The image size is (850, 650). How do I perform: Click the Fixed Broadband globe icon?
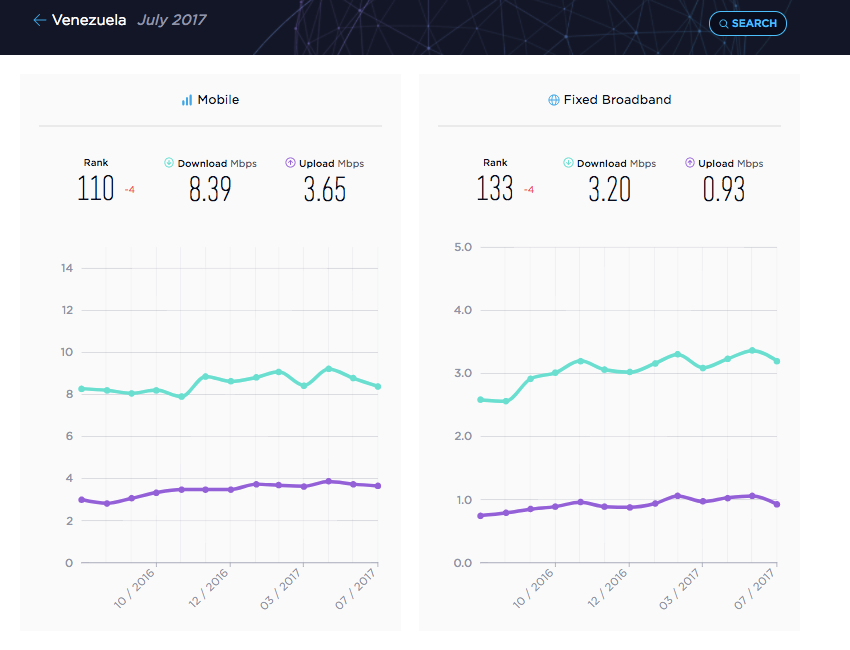(553, 100)
